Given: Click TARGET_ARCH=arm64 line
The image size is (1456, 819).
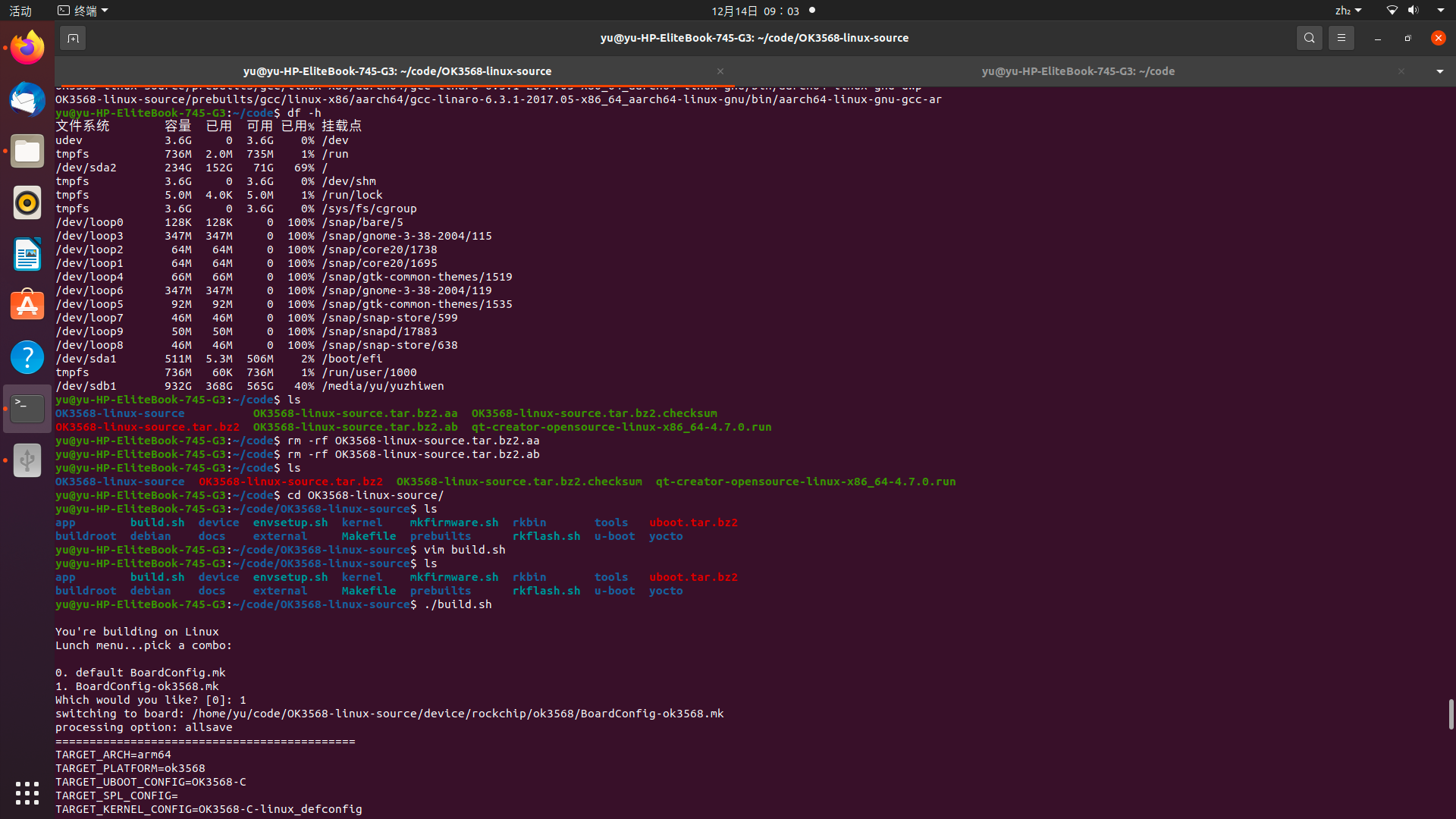Looking at the screenshot, I should pos(113,755).
